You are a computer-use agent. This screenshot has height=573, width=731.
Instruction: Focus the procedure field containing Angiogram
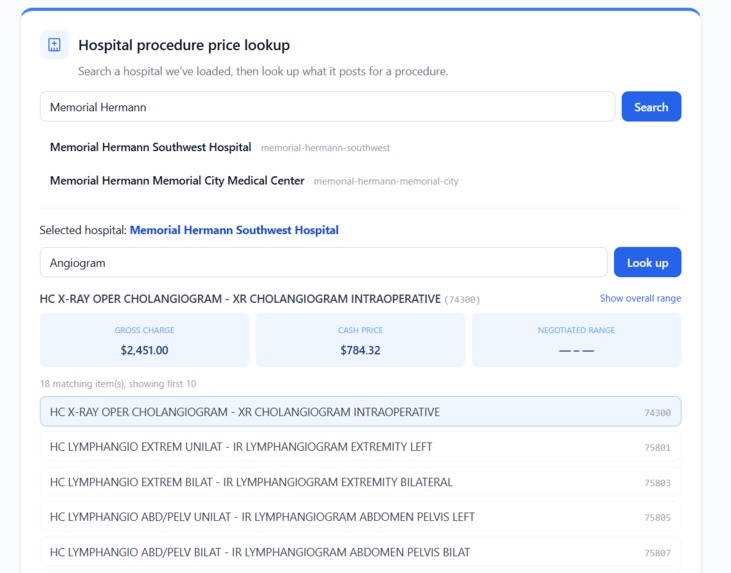tap(324, 262)
